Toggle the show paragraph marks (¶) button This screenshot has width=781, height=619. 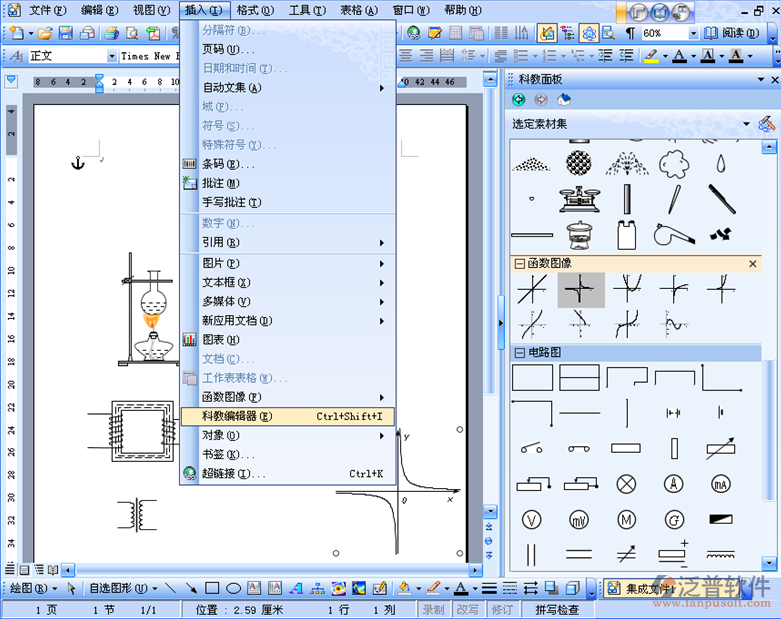coord(630,33)
